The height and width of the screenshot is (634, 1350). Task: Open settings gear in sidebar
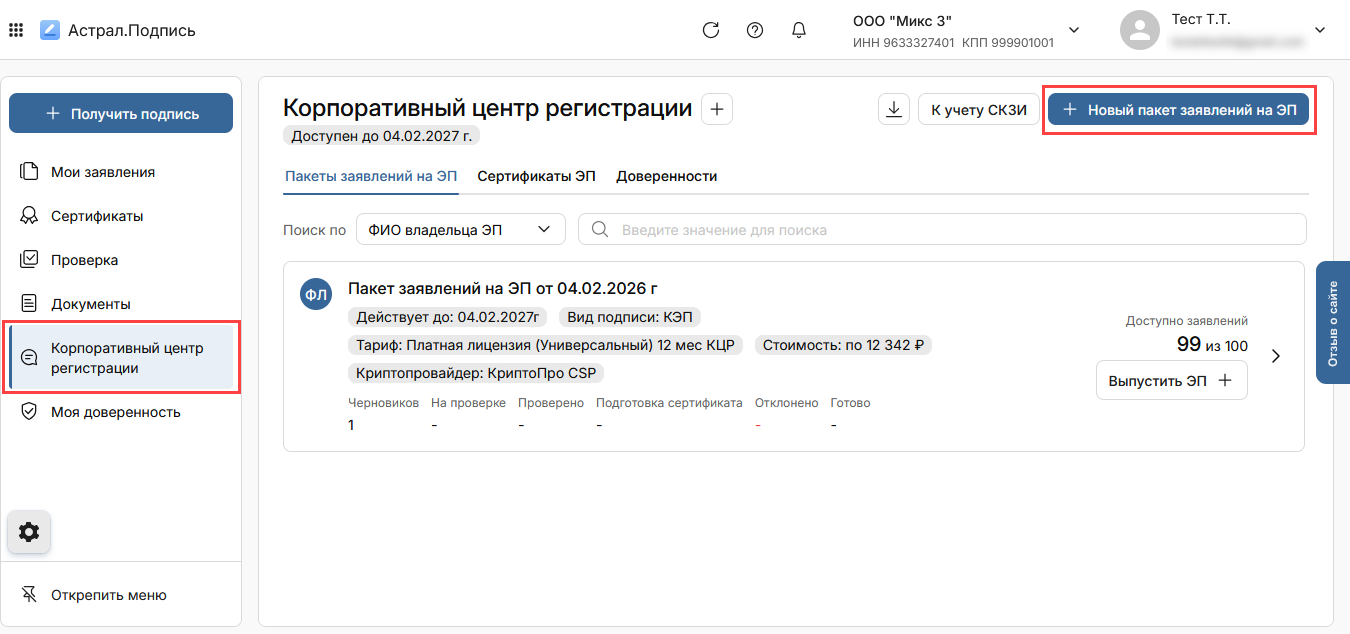click(x=29, y=532)
